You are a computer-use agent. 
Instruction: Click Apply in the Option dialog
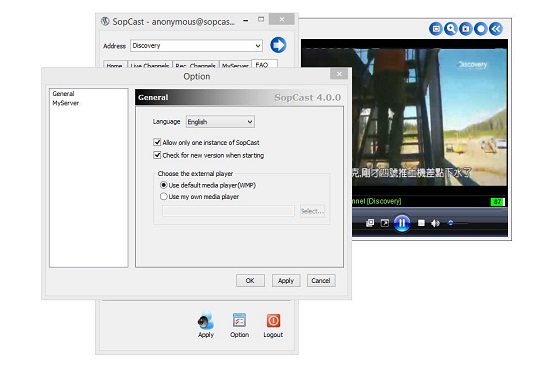click(x=286, y=280)
